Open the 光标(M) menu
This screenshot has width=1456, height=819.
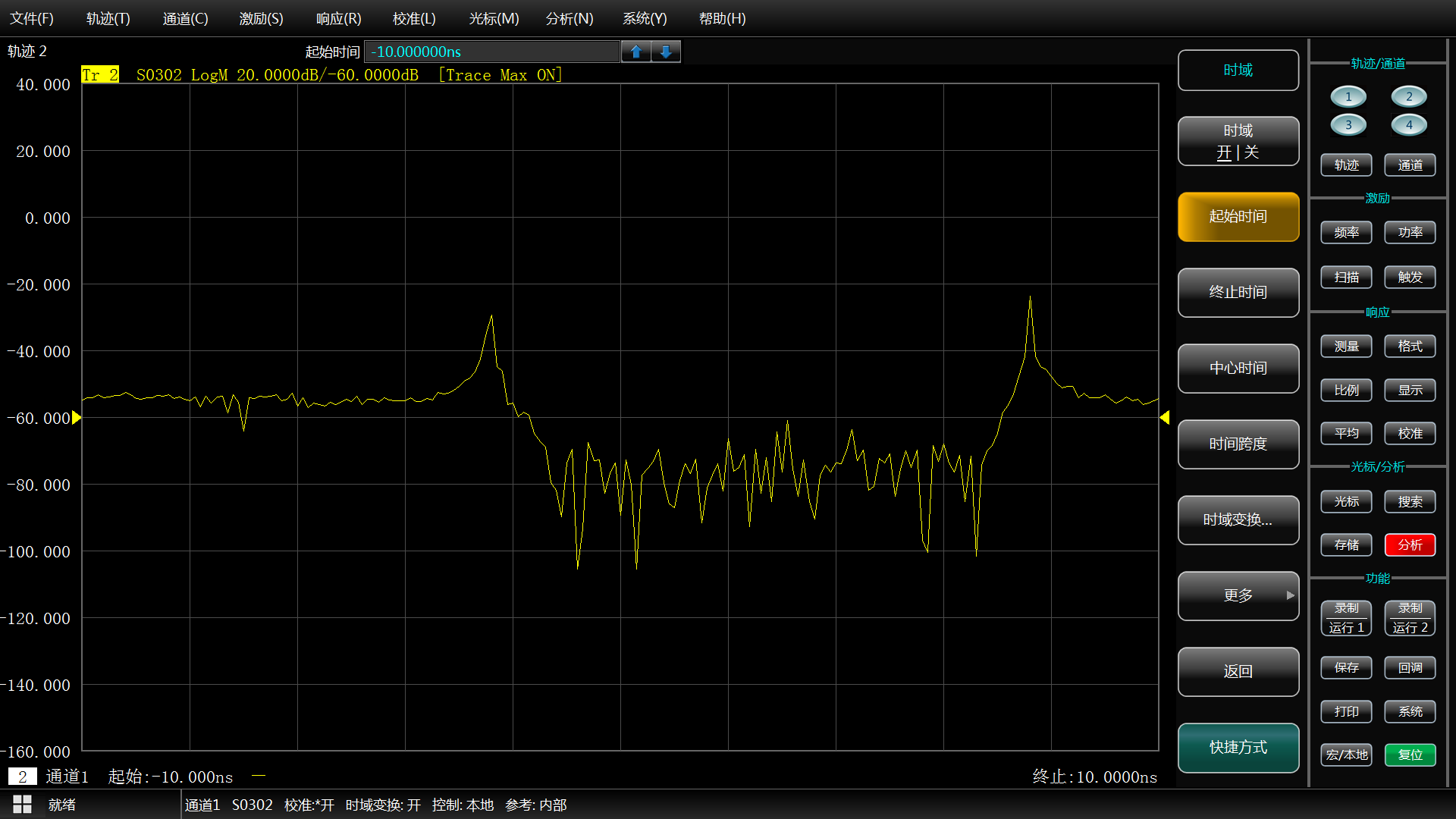click(494, 18)
